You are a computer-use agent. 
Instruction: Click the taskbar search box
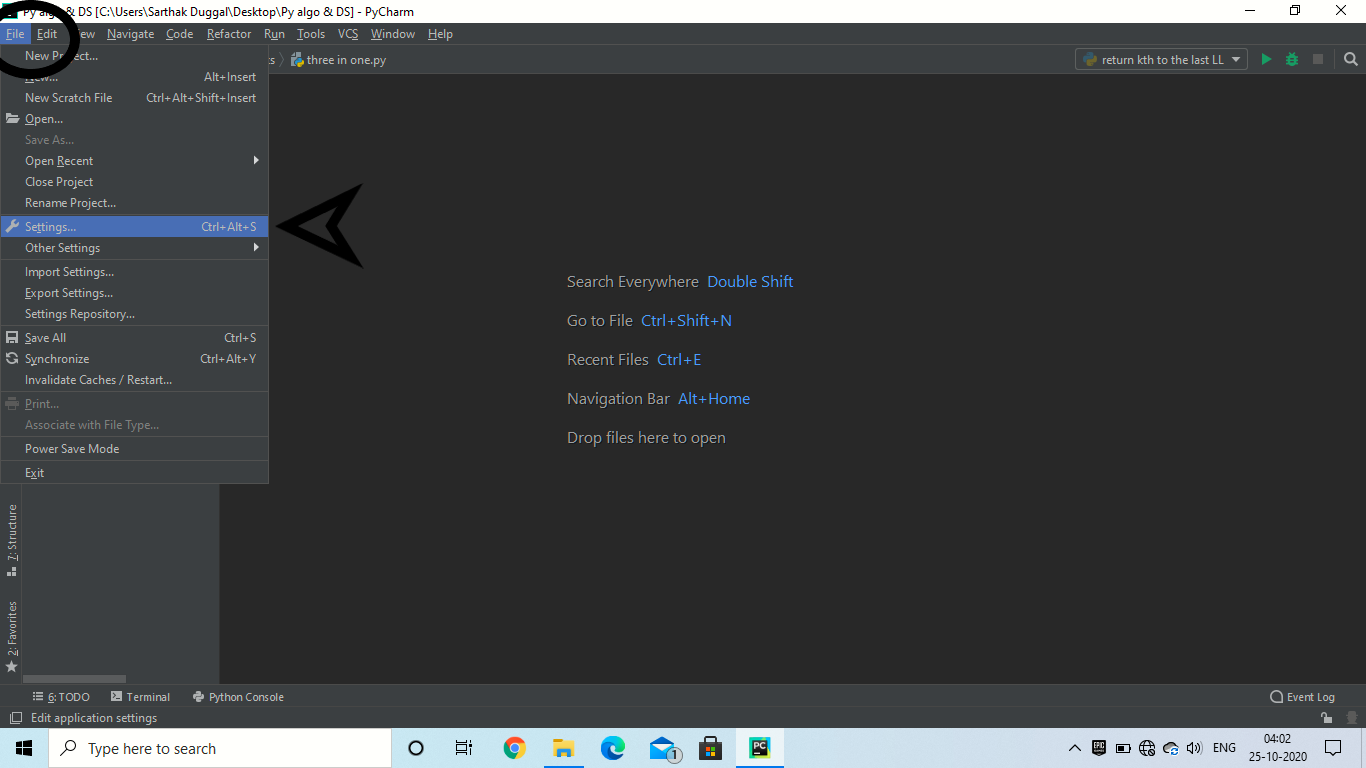pyautogui.click(x=220, y=748)
